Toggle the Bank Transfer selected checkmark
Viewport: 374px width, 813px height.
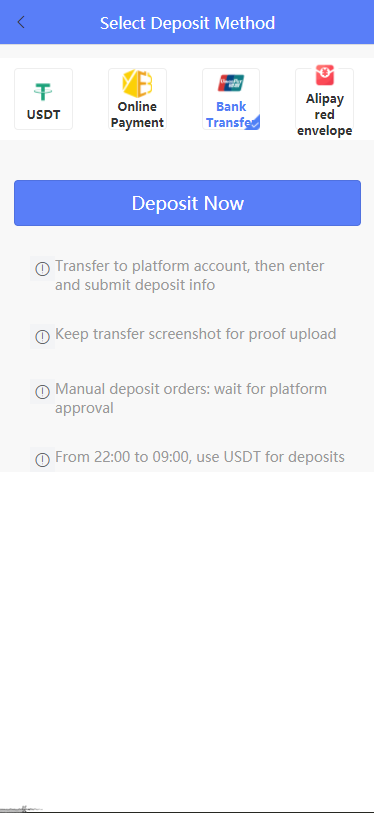(x=252, y=122)
